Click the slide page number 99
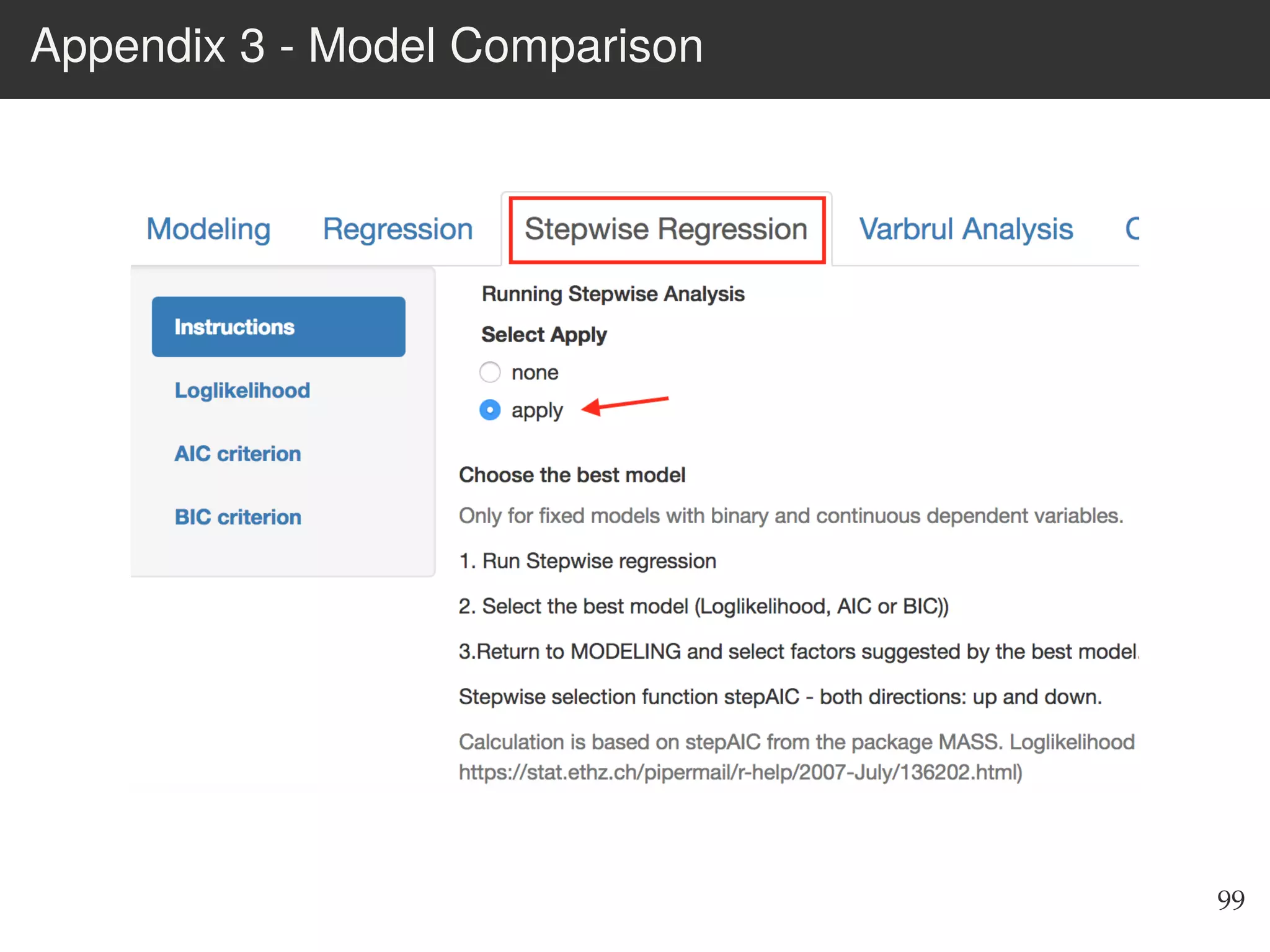 click(x=1230, y=900)
